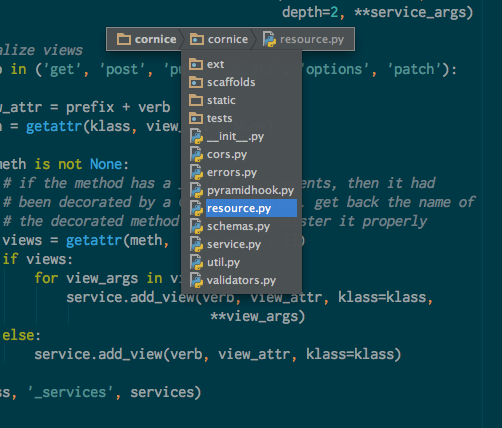
Task: Click the Python icon next to validators.py
Action: 196,280
